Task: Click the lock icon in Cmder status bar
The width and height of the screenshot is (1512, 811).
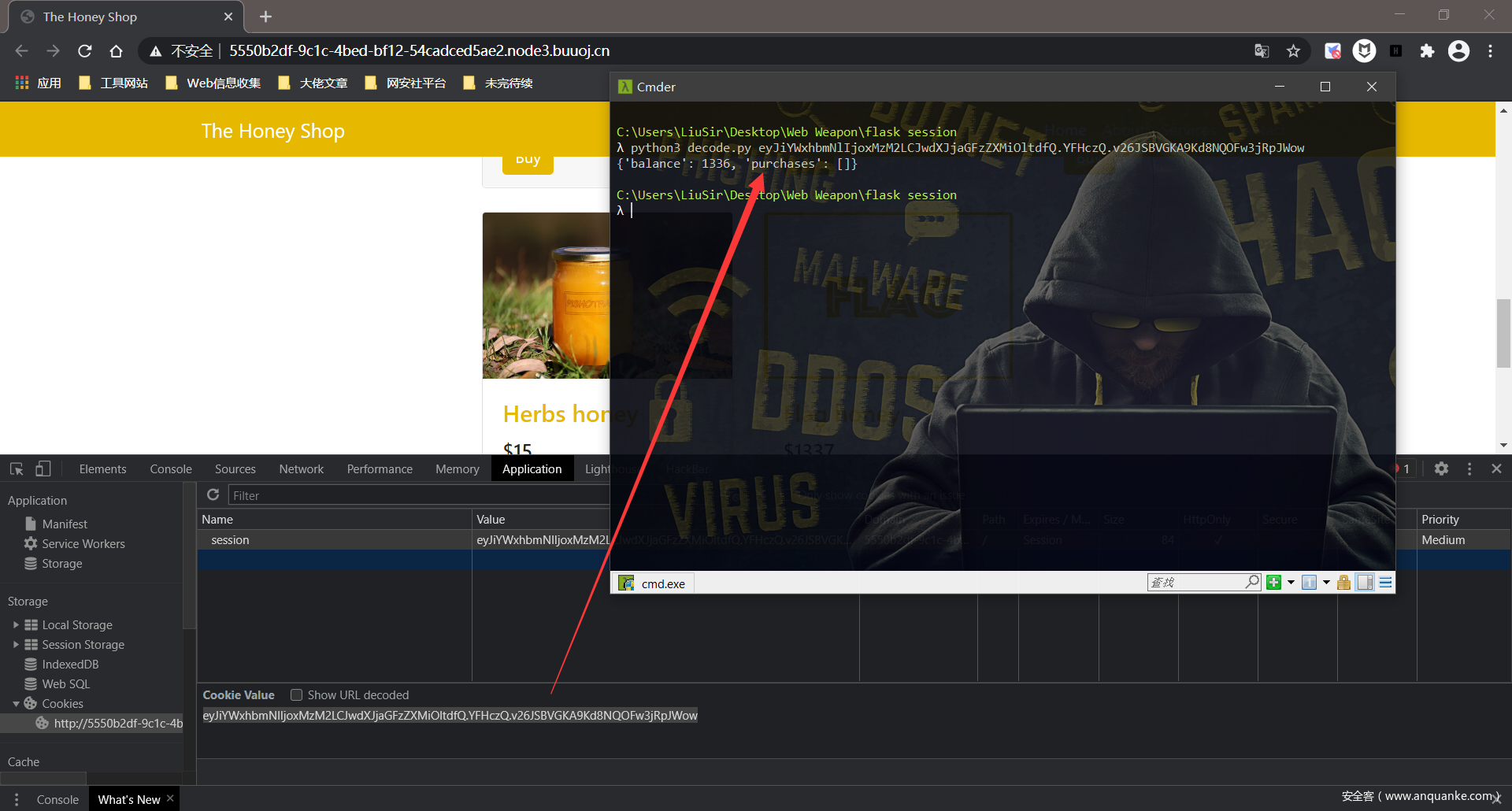Action: 1343,583
